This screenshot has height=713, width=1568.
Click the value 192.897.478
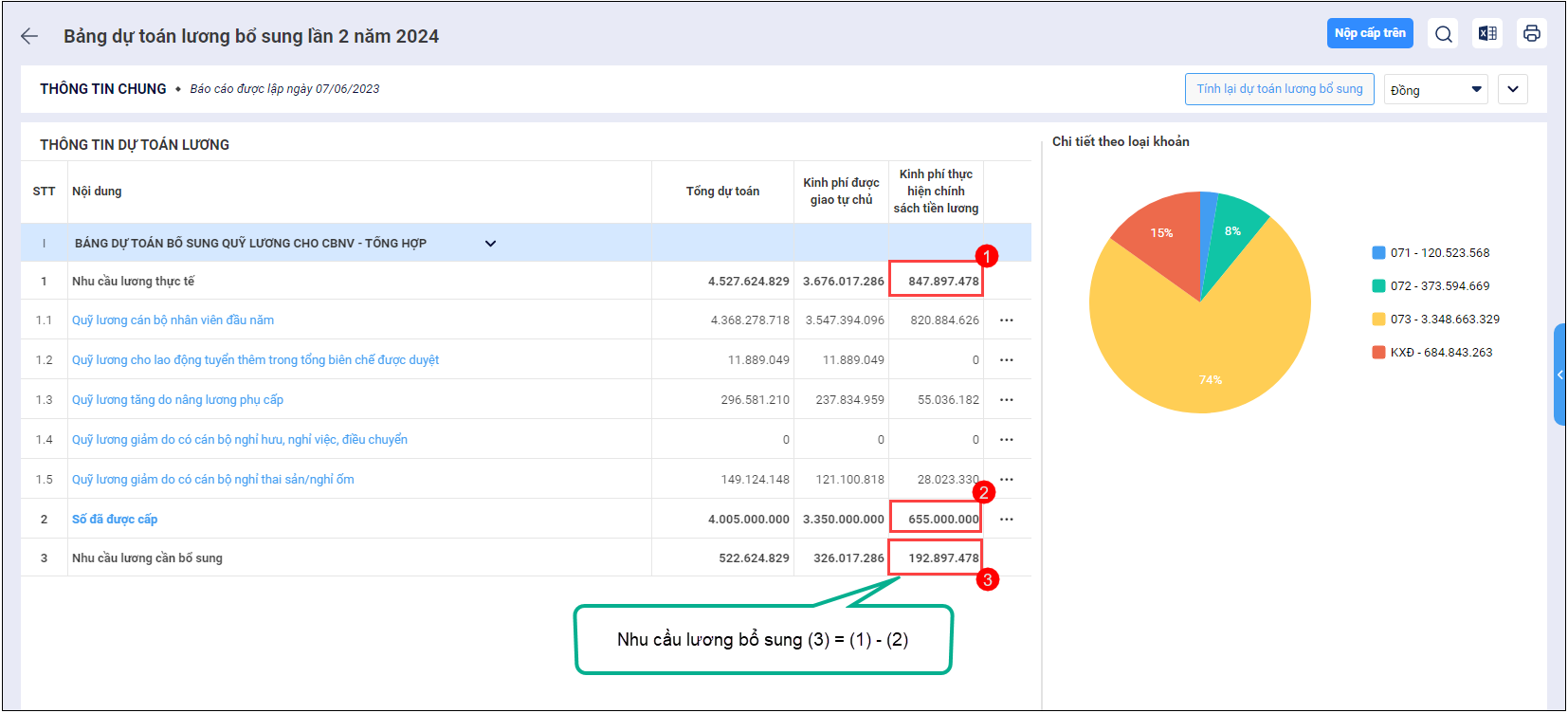[x=943, y=558]
